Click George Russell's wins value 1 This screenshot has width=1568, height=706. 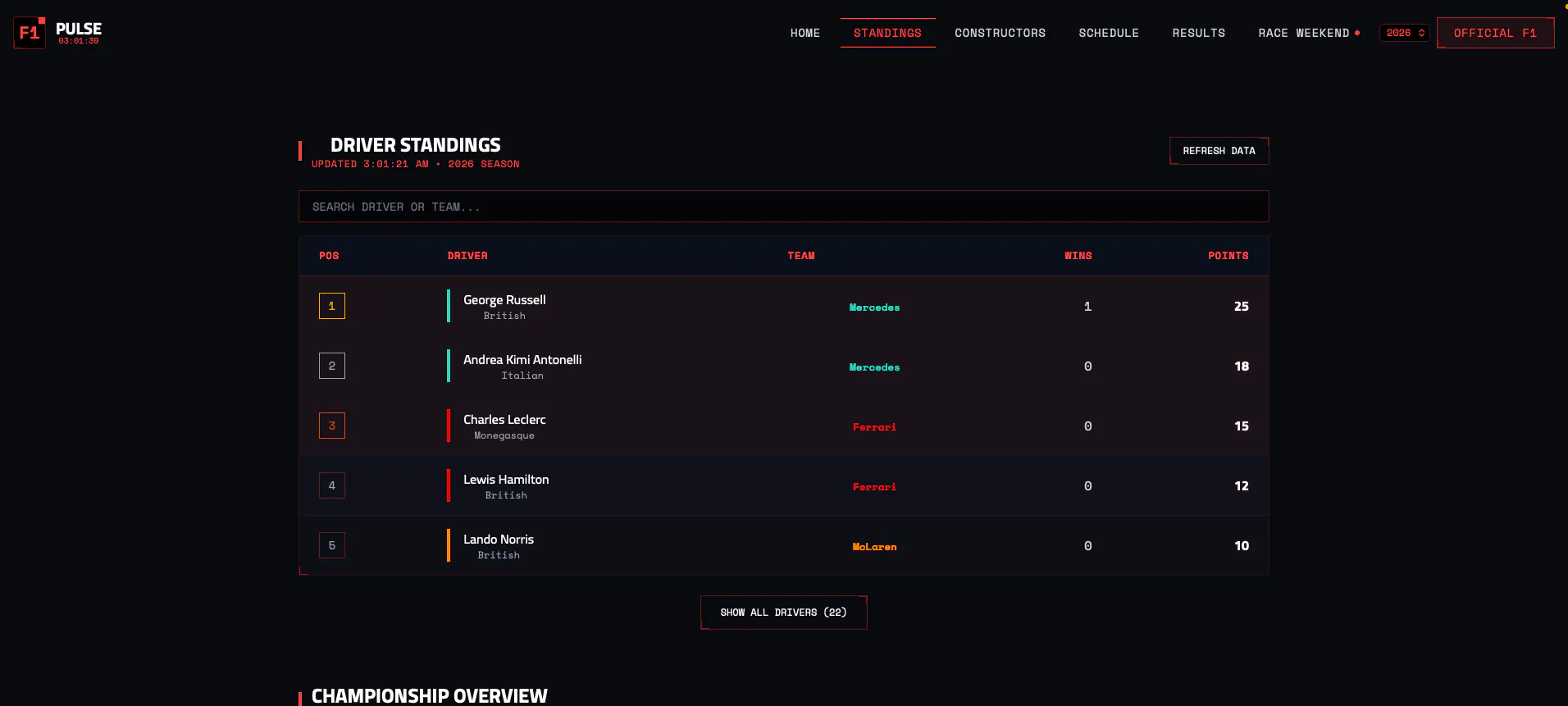click(x=1087, y=306)
